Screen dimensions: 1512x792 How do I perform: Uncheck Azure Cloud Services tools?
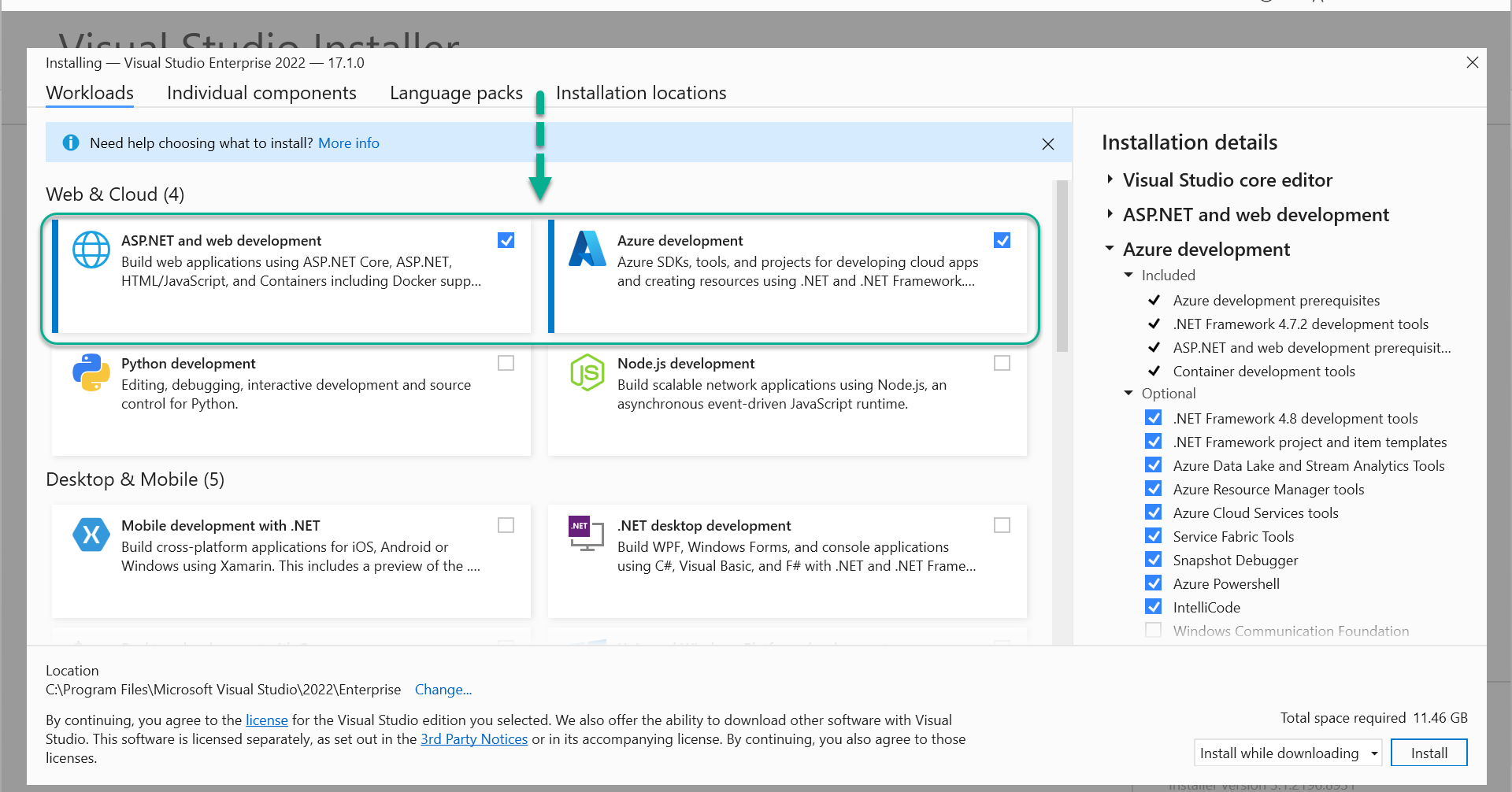click(1154, 513)
